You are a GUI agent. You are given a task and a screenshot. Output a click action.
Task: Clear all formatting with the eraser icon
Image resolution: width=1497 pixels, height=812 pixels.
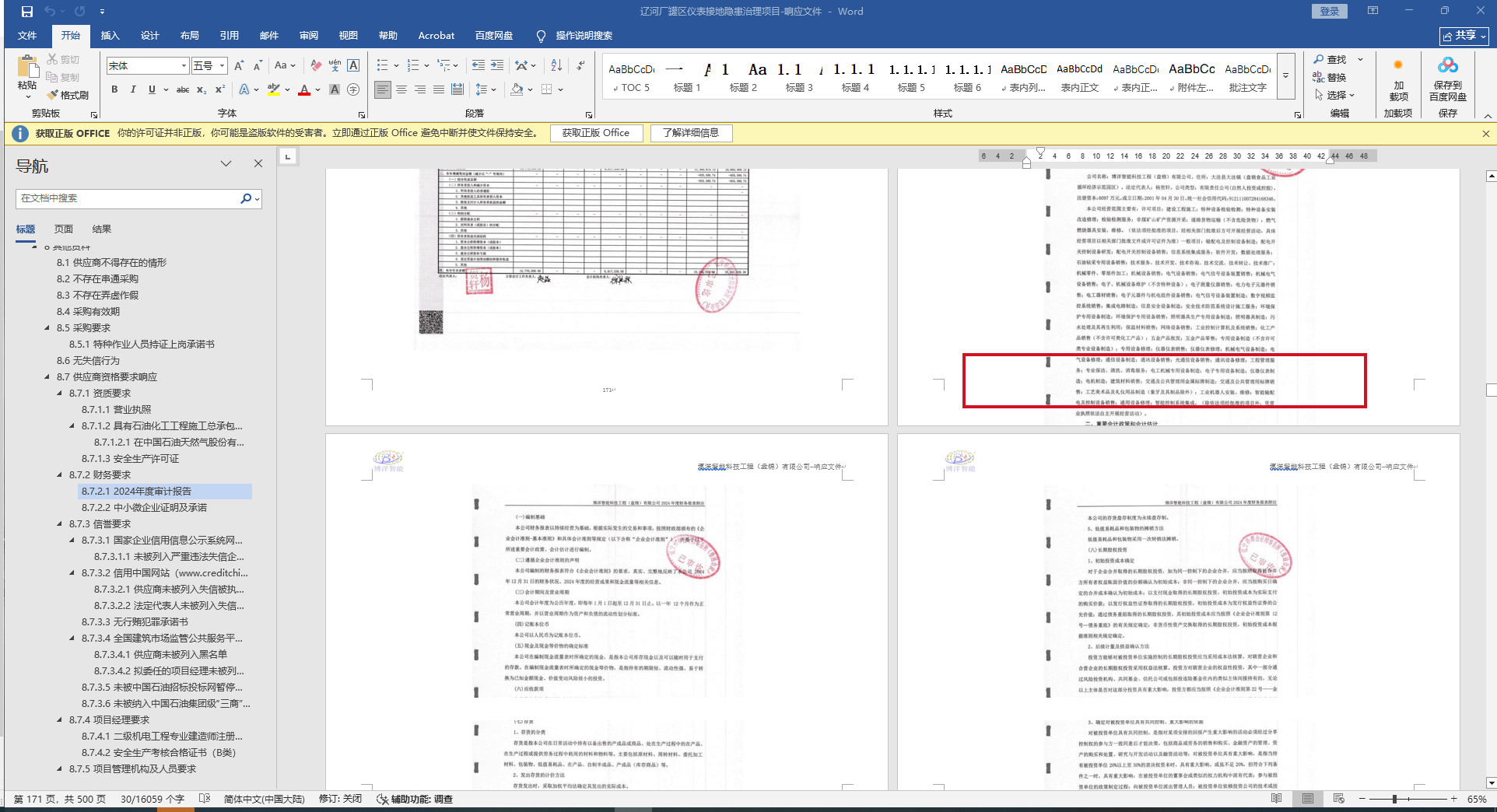pos(316,66)
